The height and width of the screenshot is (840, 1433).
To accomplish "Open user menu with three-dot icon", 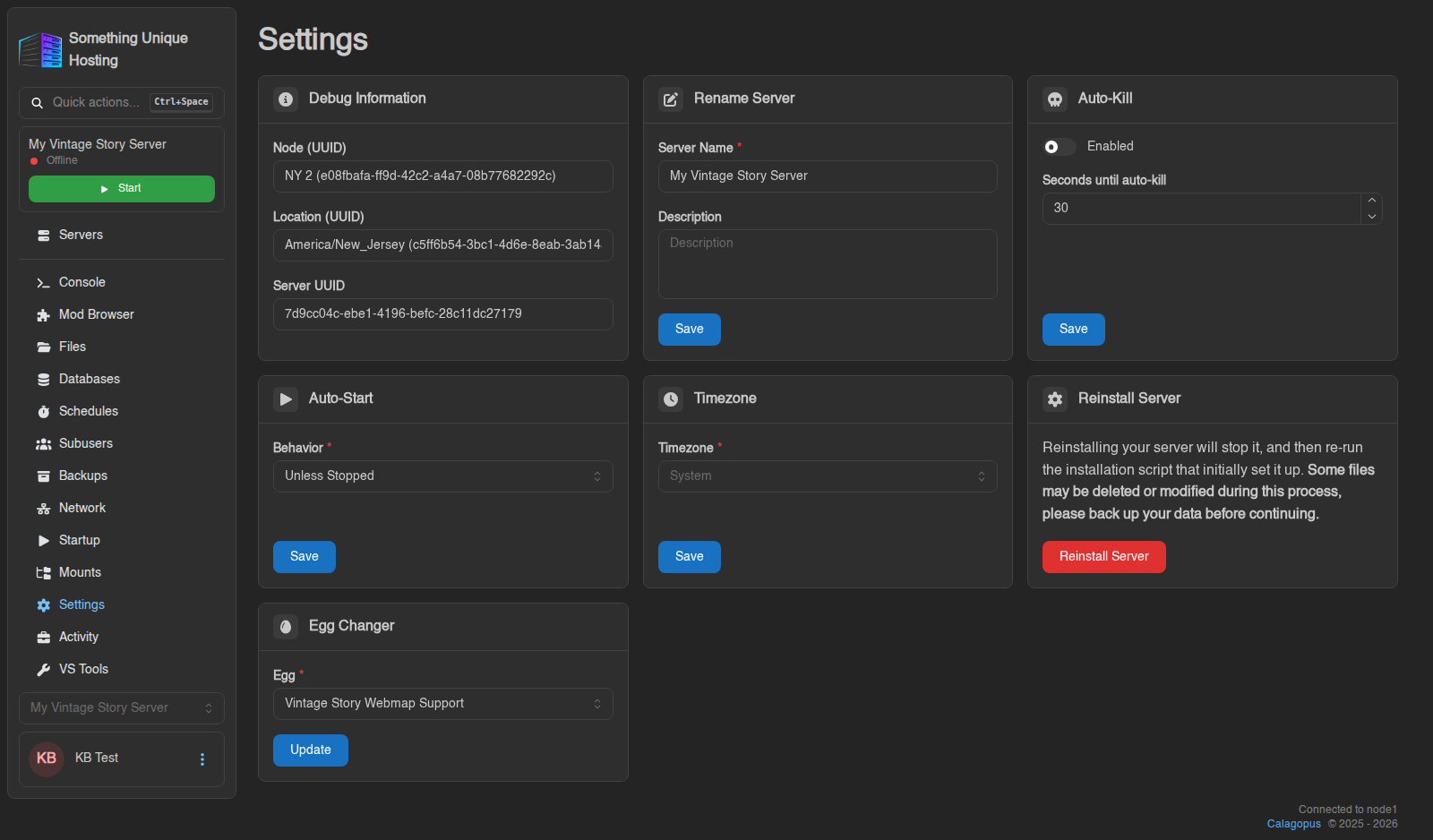I will pos(202,759).
